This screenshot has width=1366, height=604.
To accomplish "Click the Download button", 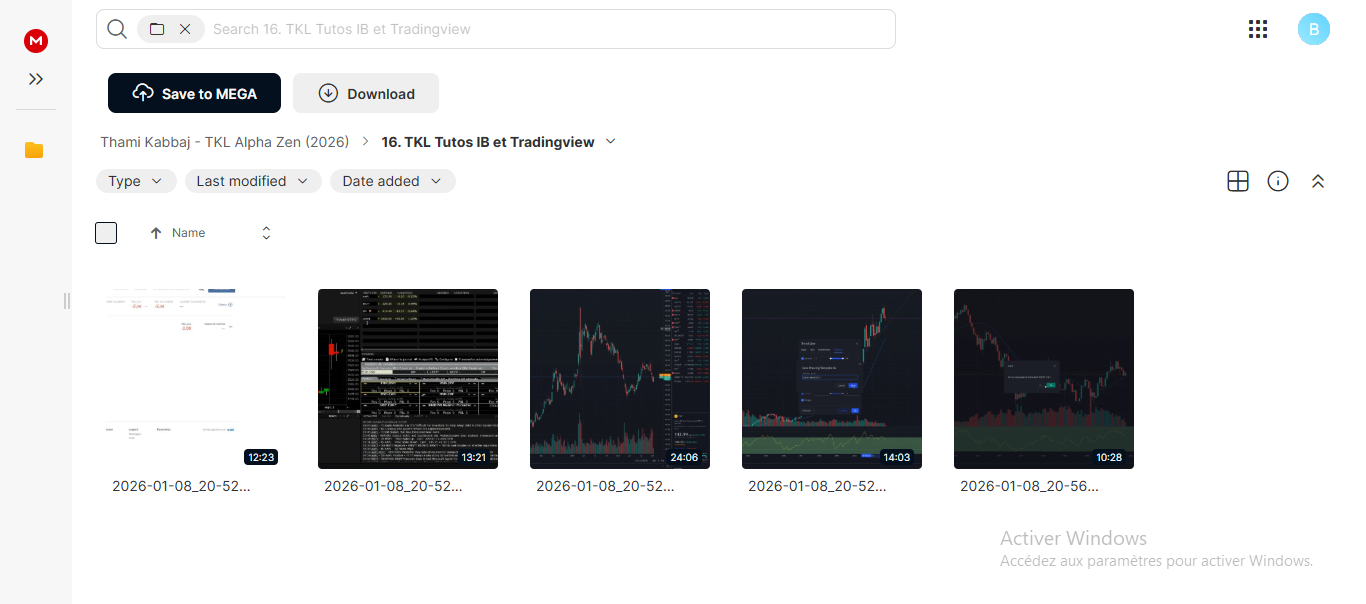I will tap(366, 93).
